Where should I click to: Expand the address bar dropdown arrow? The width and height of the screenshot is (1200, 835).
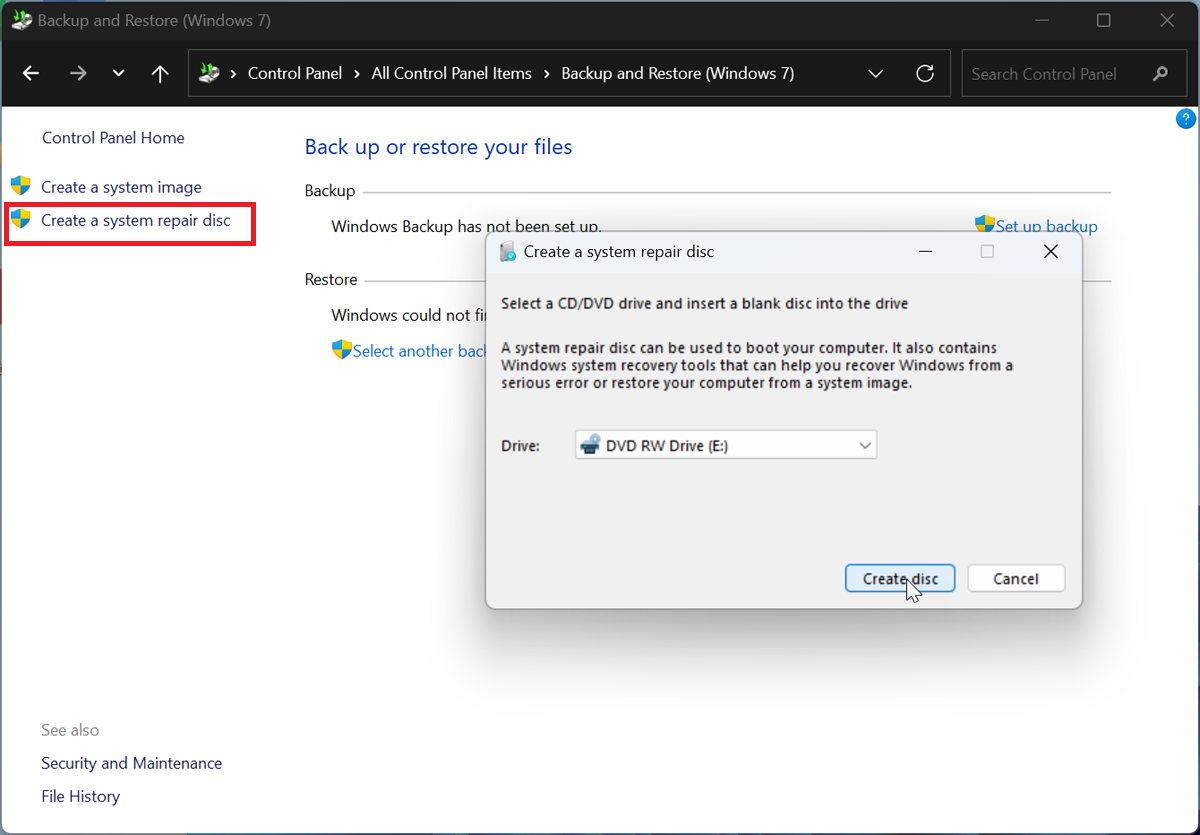876,73
